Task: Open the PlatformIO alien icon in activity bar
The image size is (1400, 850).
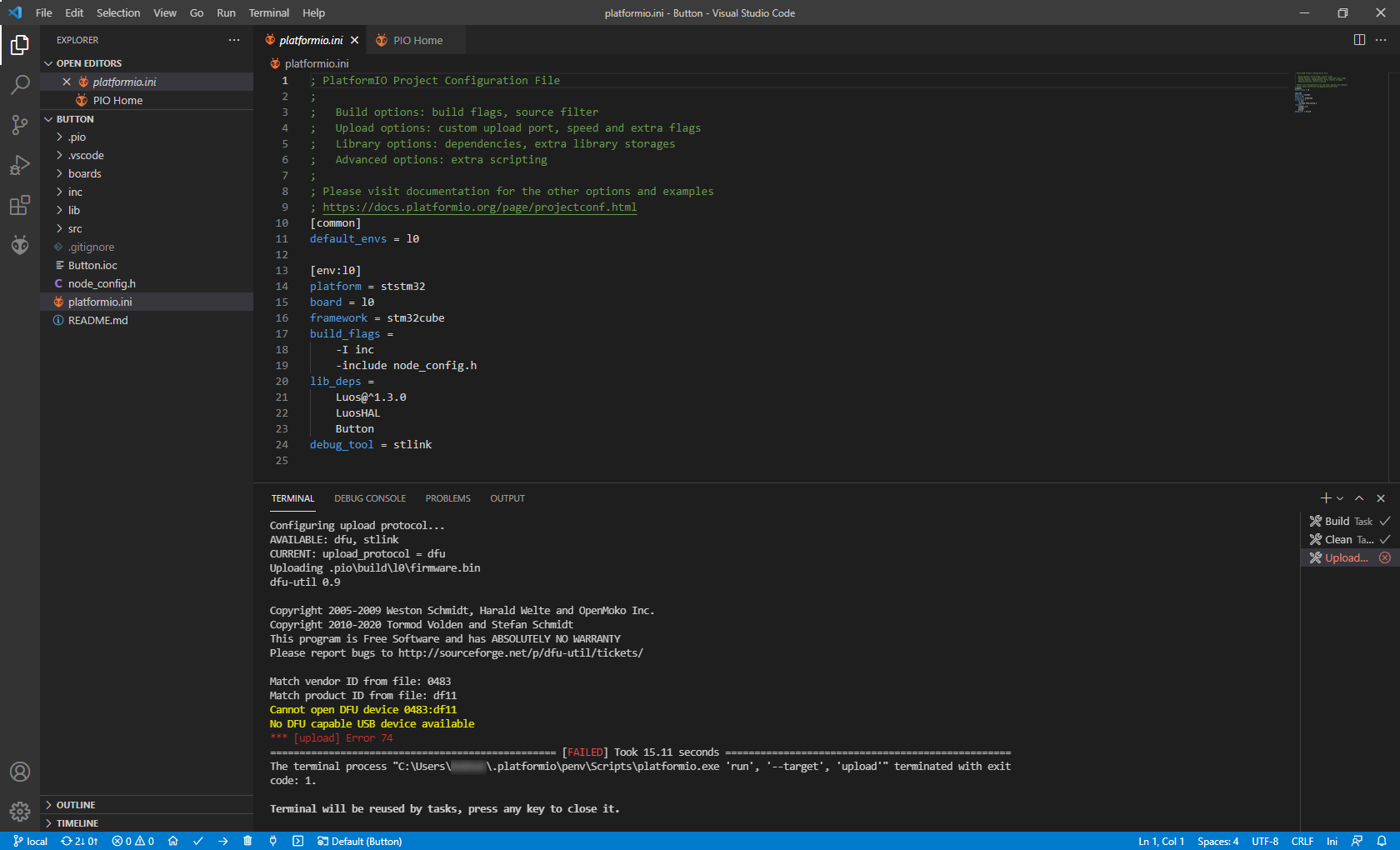Action: (20, 245)
